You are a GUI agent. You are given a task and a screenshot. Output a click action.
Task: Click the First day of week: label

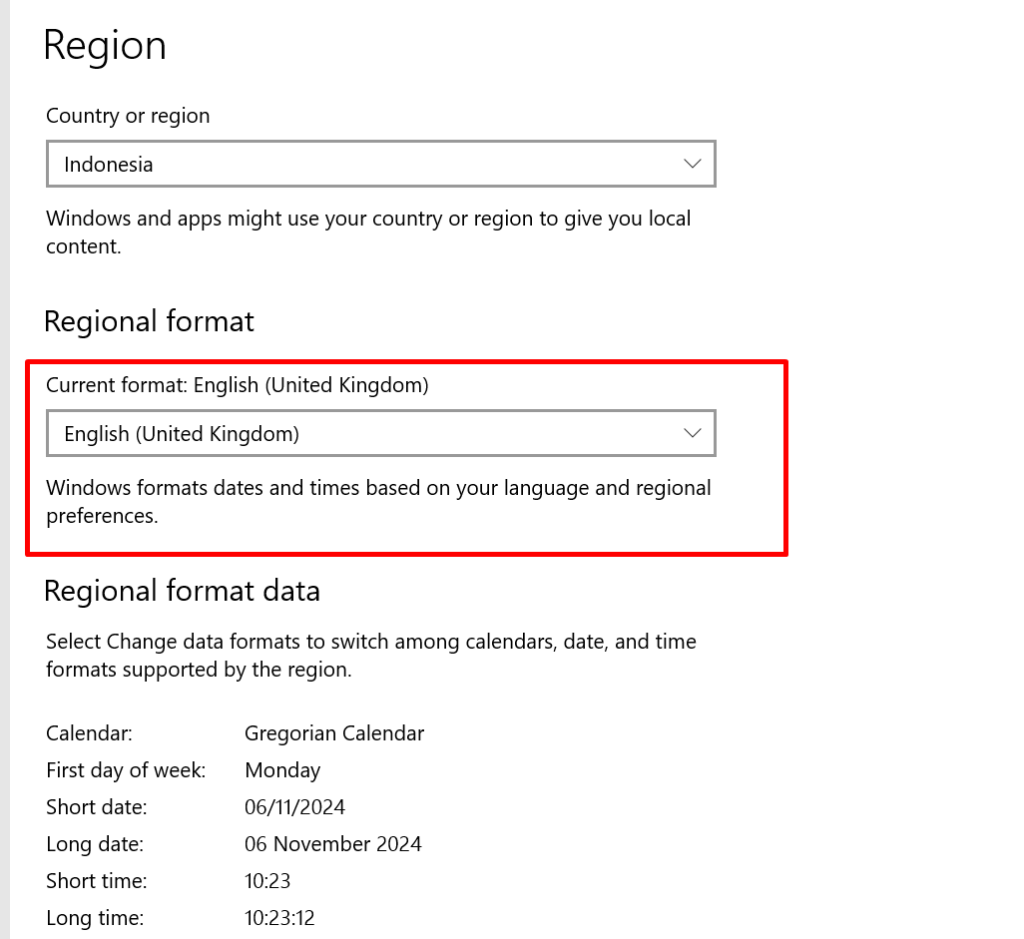tap(126, 770)
